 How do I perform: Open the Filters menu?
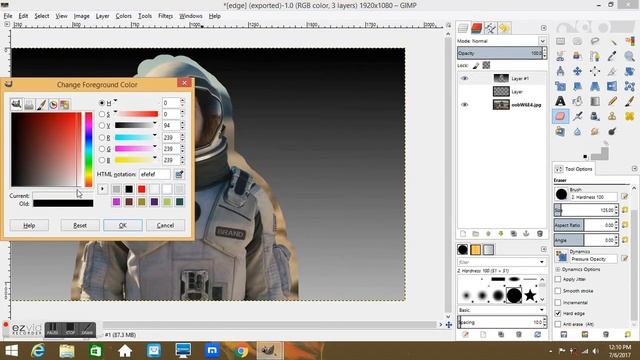(165, 16)
